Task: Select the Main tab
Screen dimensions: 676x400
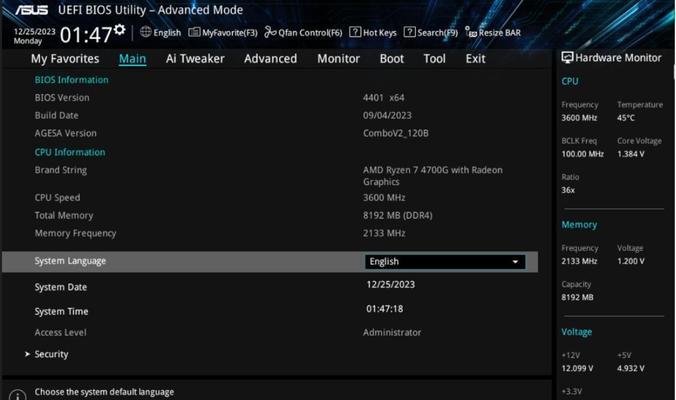Action: click(x=132, y=59)
